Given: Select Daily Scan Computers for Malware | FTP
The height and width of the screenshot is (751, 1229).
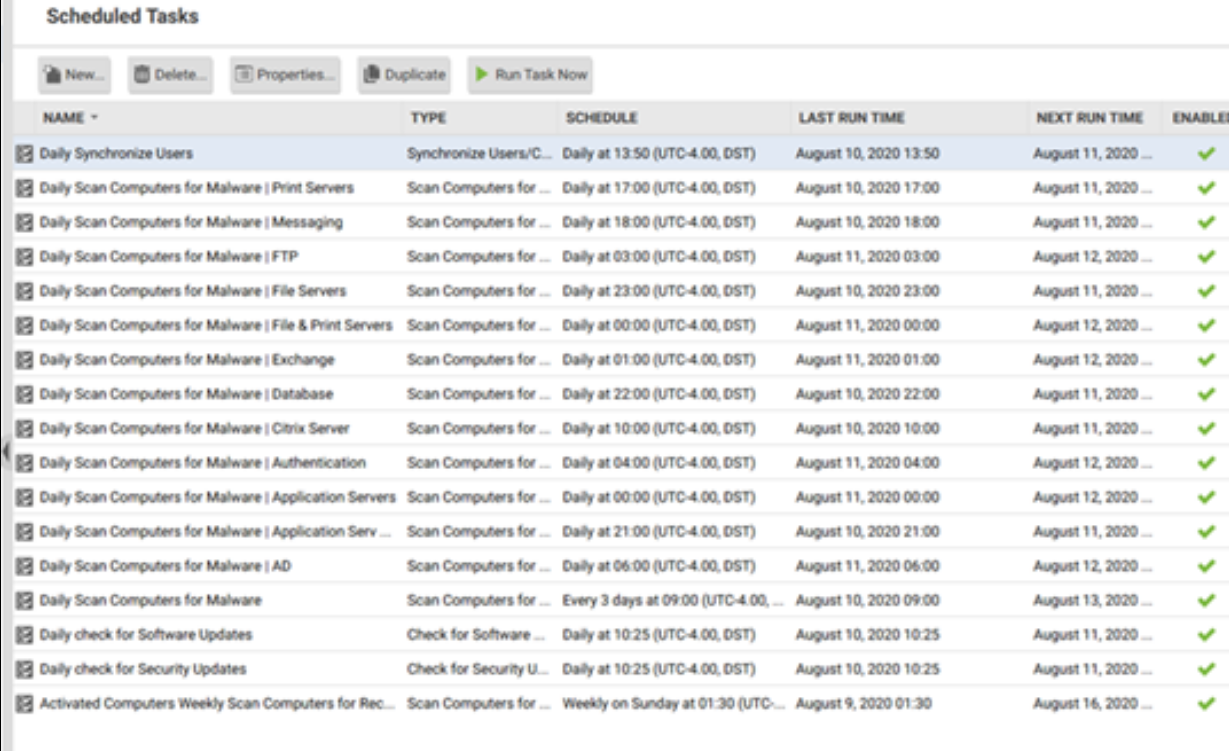Looking at the screenshot, I should (x=169, y=257).
